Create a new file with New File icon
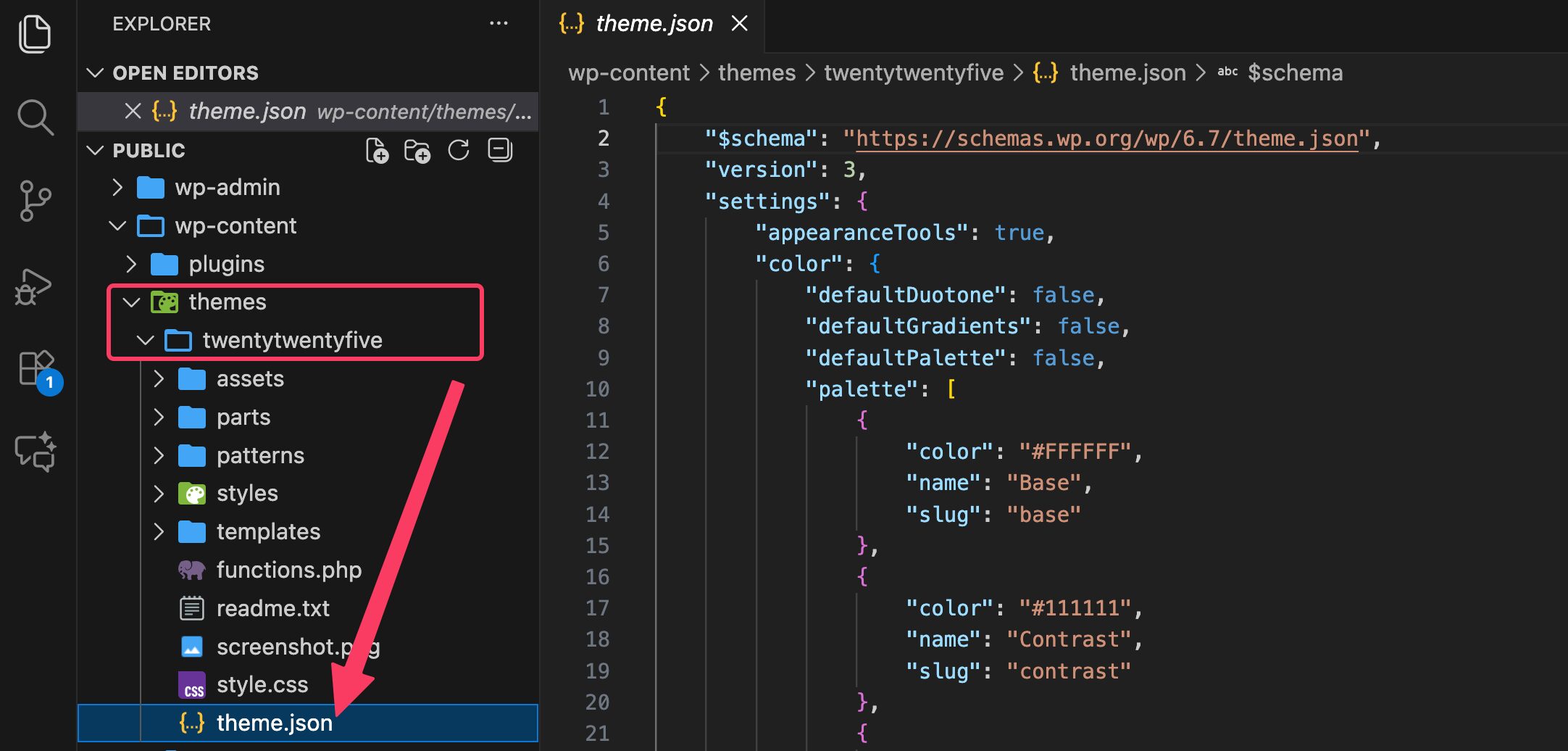This screenshot has height=751, width=1568. click(x=377, y=150)
